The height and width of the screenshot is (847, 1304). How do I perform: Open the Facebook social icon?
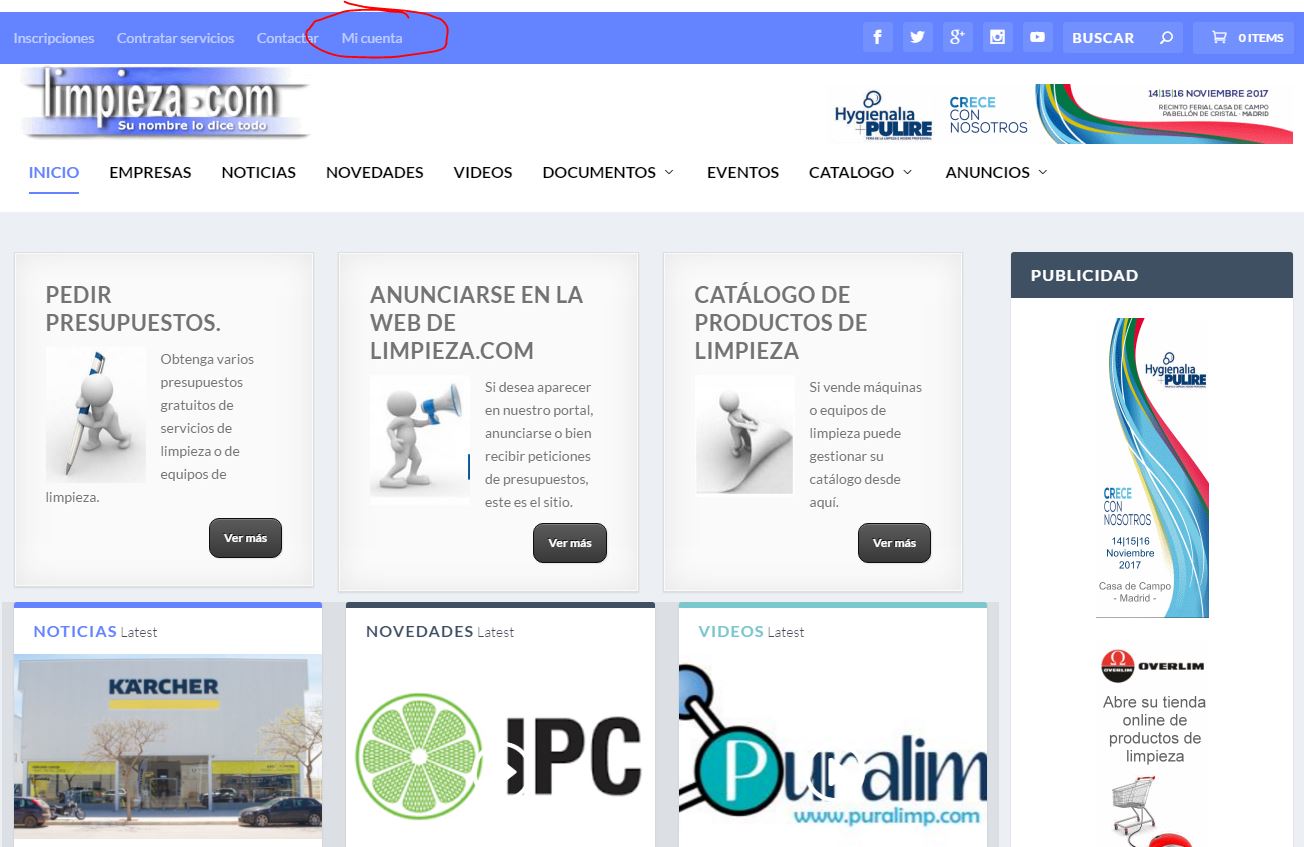click(877, 37)
